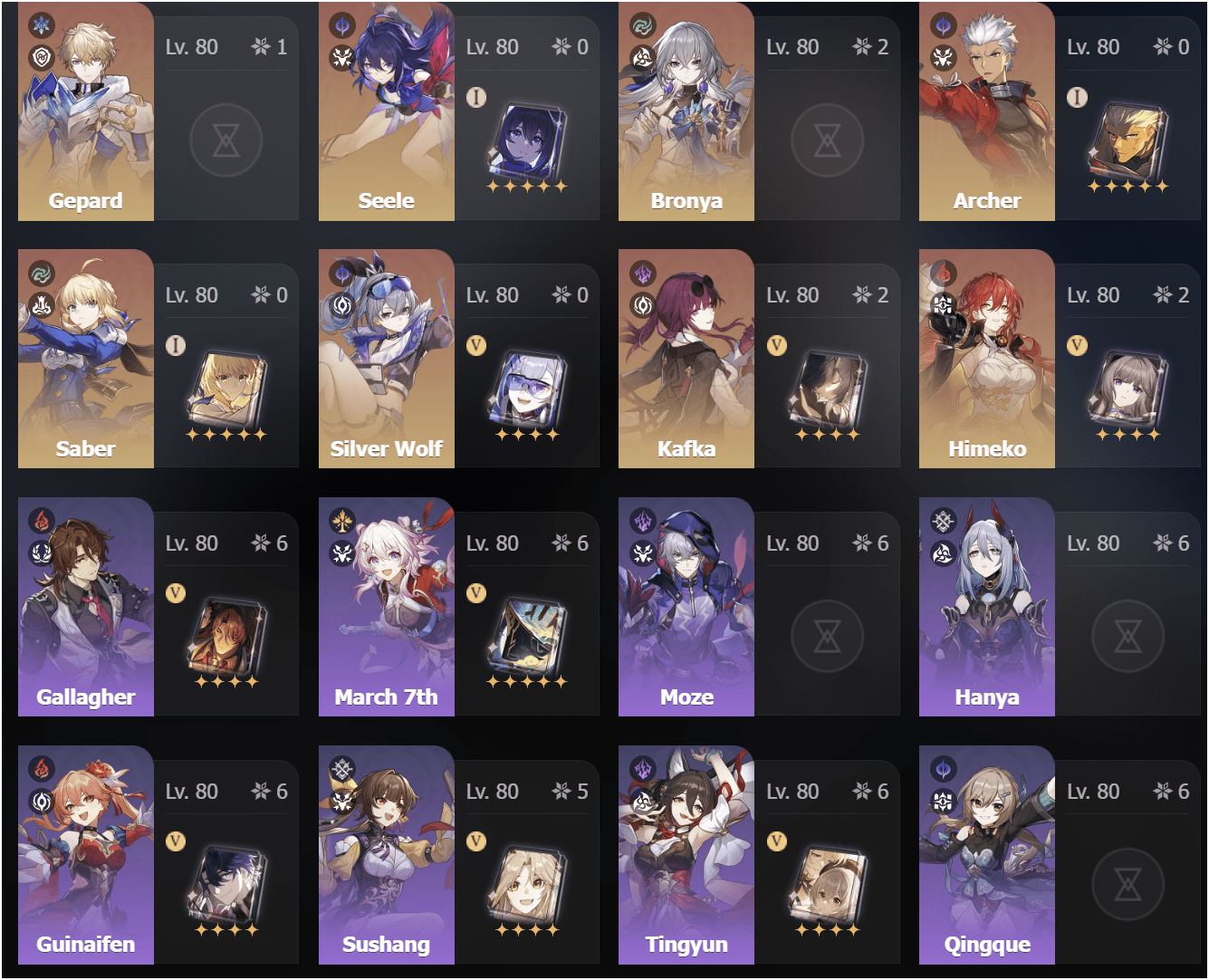Select Seele's equipped light cone icon

click(x=528, y=140)
